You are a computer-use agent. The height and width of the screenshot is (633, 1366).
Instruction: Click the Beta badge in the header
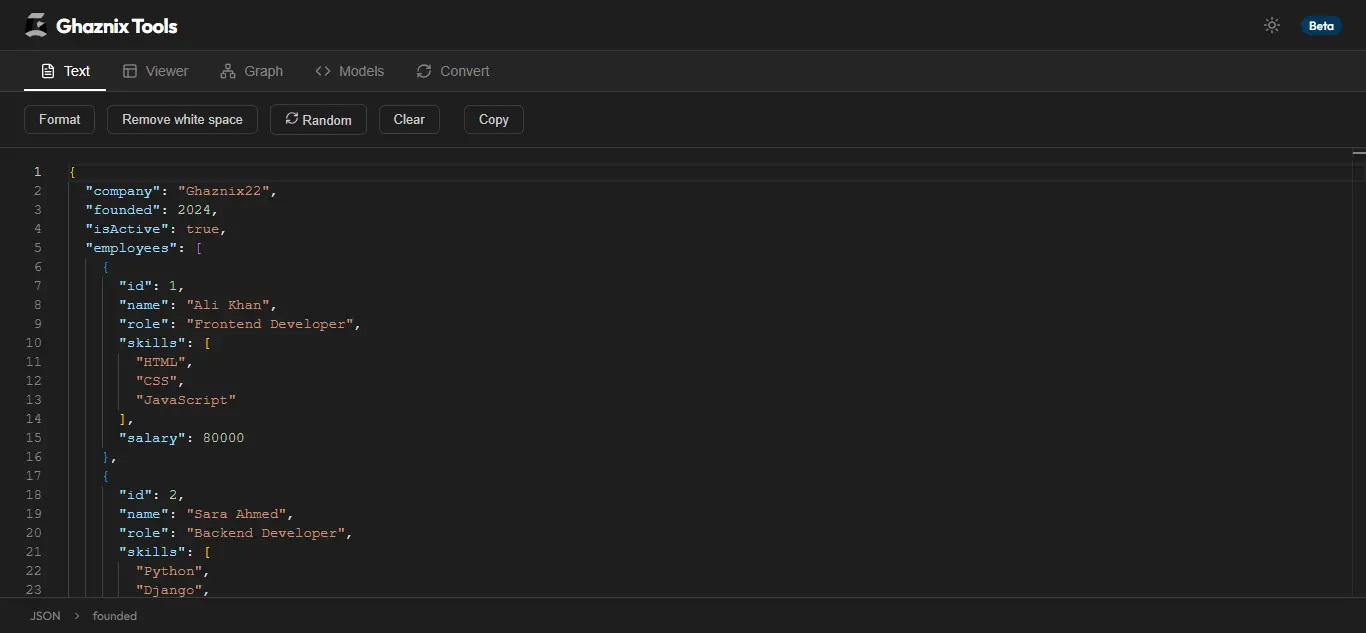(1321, 26)
